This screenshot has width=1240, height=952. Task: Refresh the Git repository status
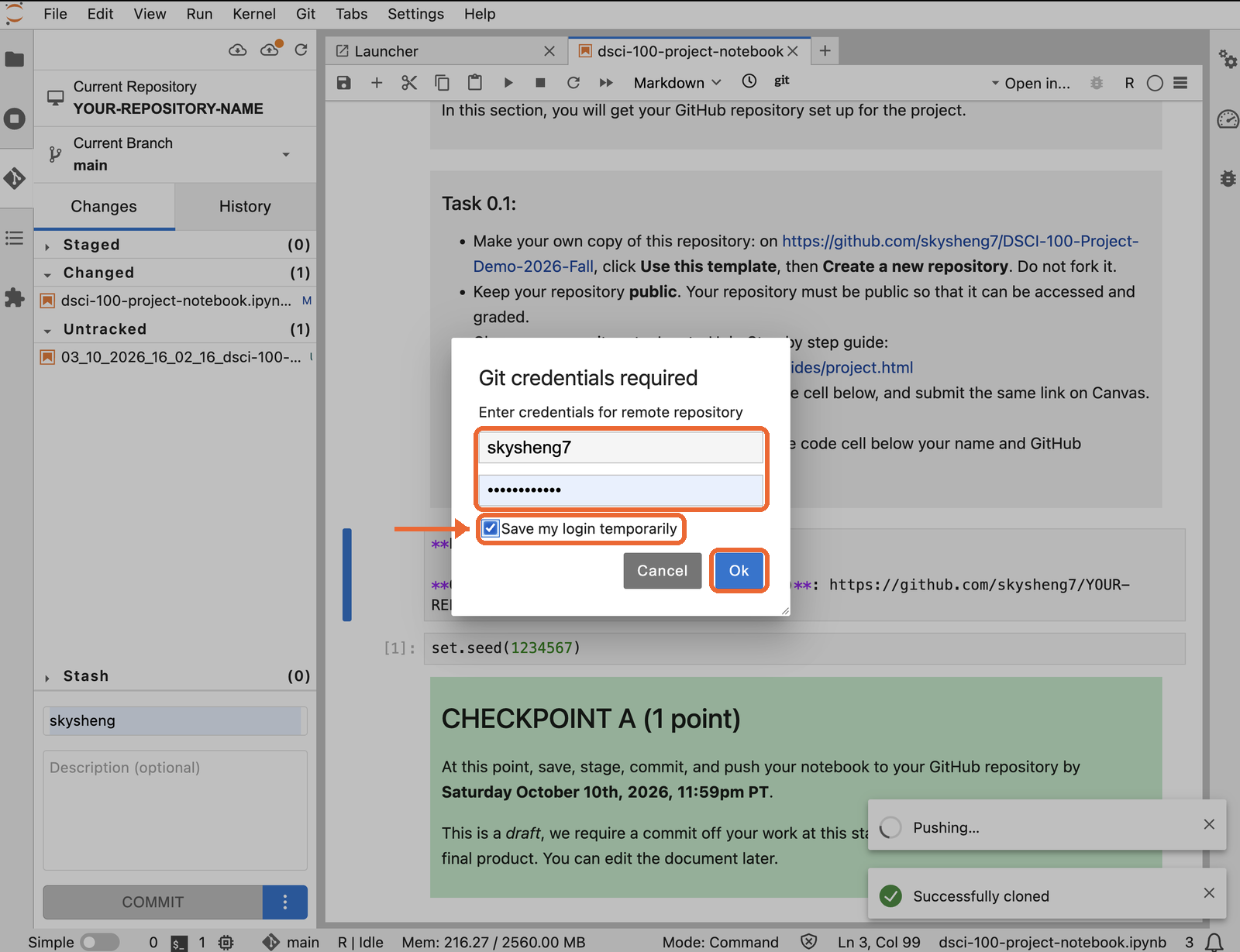click(x=301, y=50)
